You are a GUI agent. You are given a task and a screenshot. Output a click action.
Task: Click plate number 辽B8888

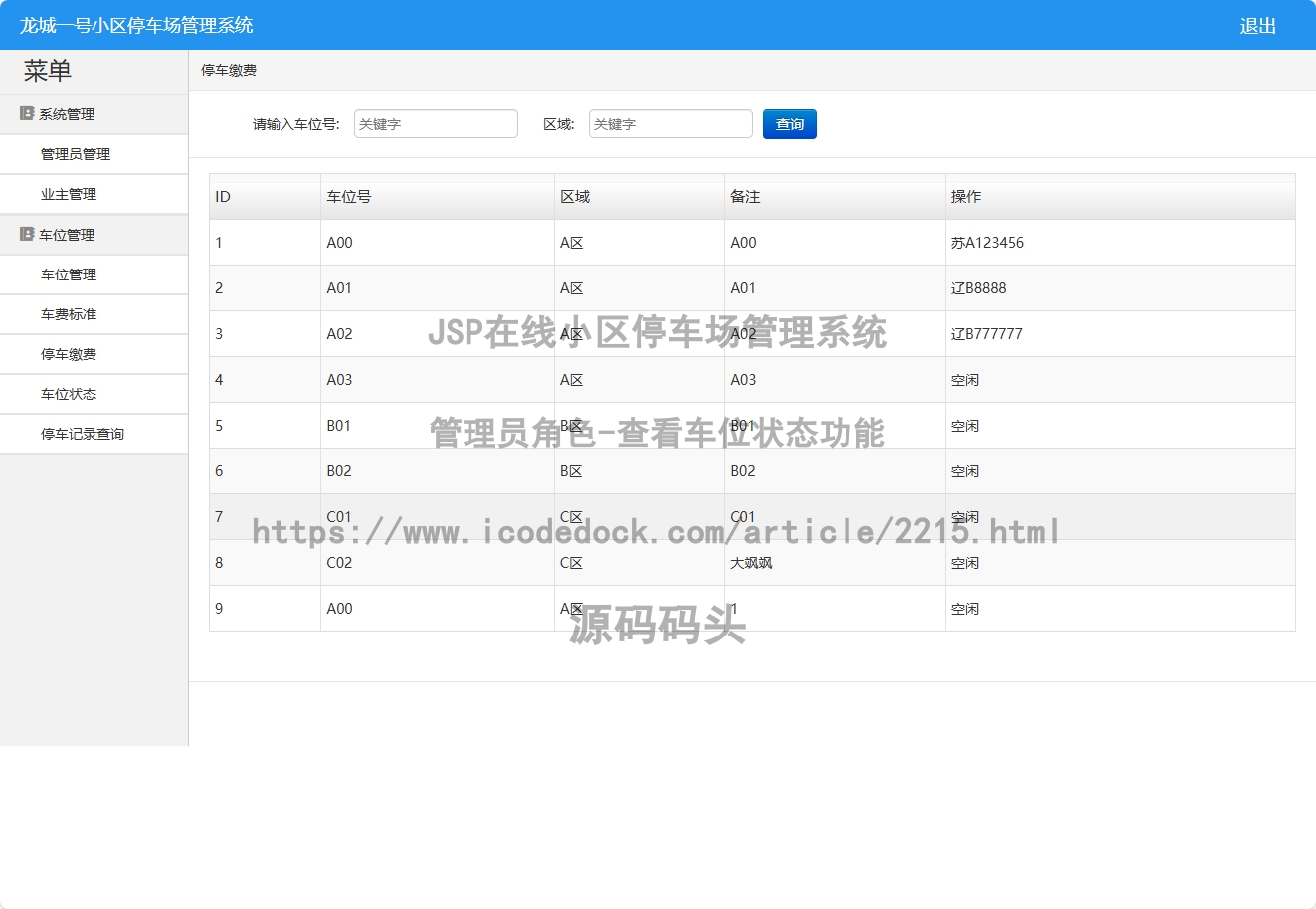coord(978,288)
